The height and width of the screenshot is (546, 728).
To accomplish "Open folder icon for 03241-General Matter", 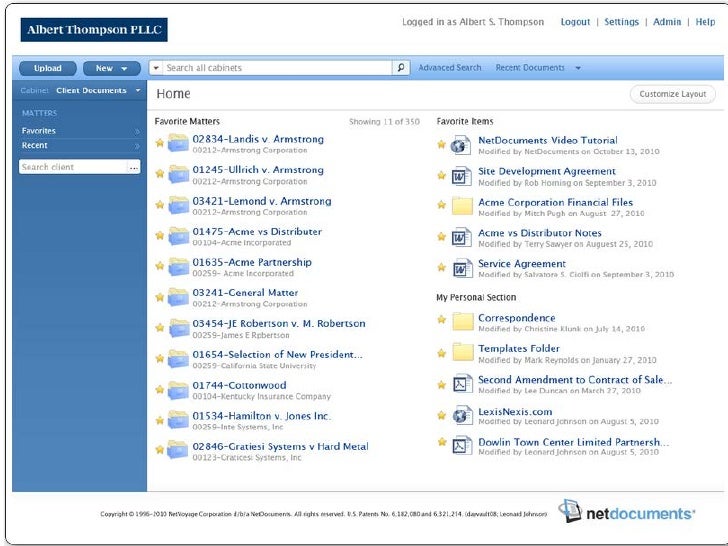I will (x=178, y=297).
